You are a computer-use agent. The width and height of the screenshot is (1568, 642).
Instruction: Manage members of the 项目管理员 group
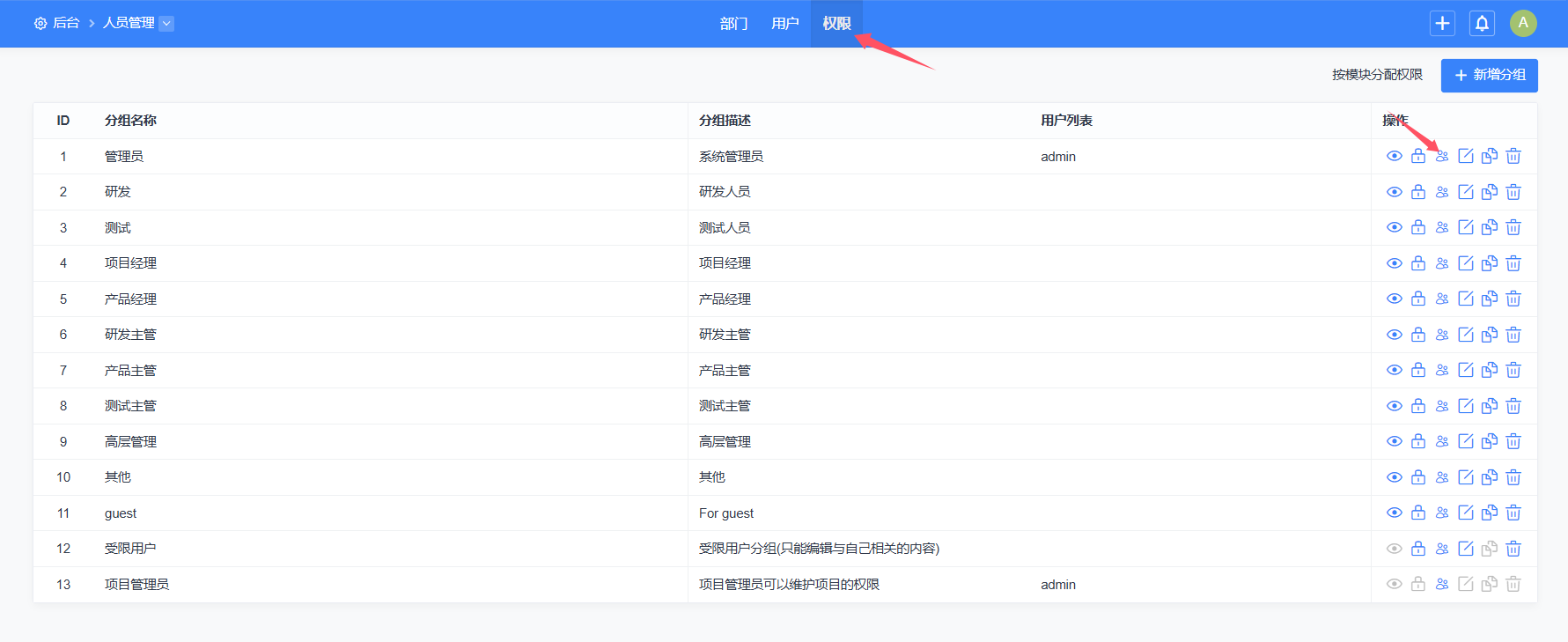point(1442,584)
